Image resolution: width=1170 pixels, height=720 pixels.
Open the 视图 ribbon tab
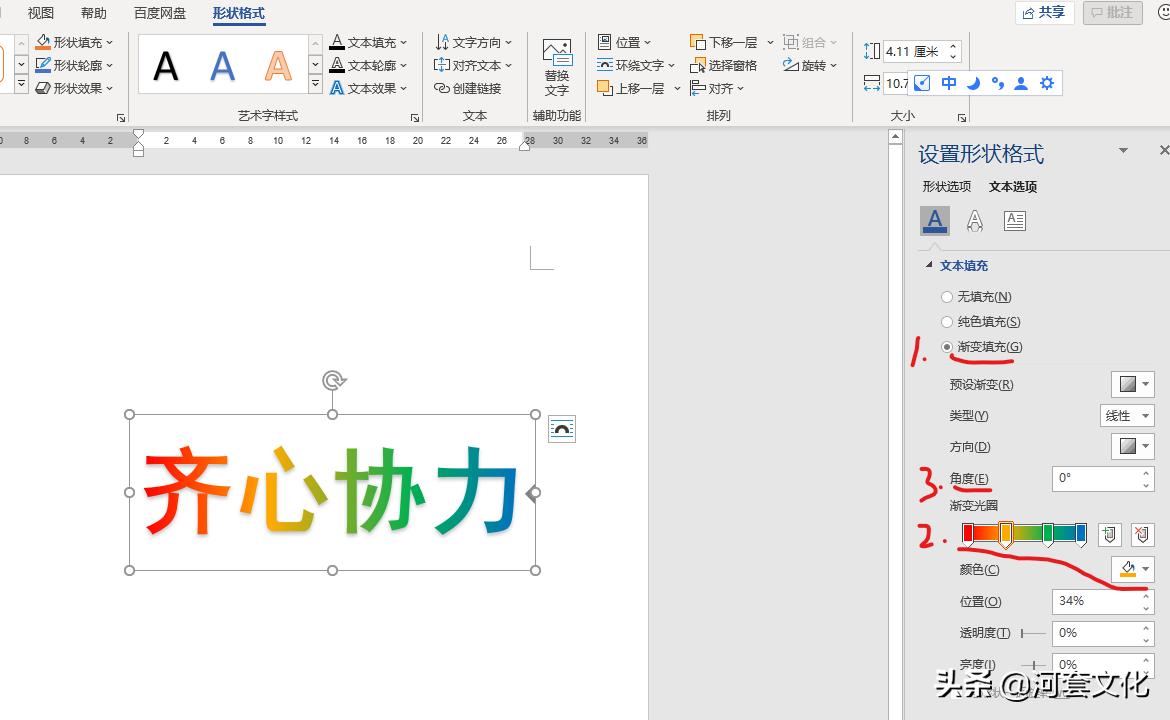(x=40, y=13)
